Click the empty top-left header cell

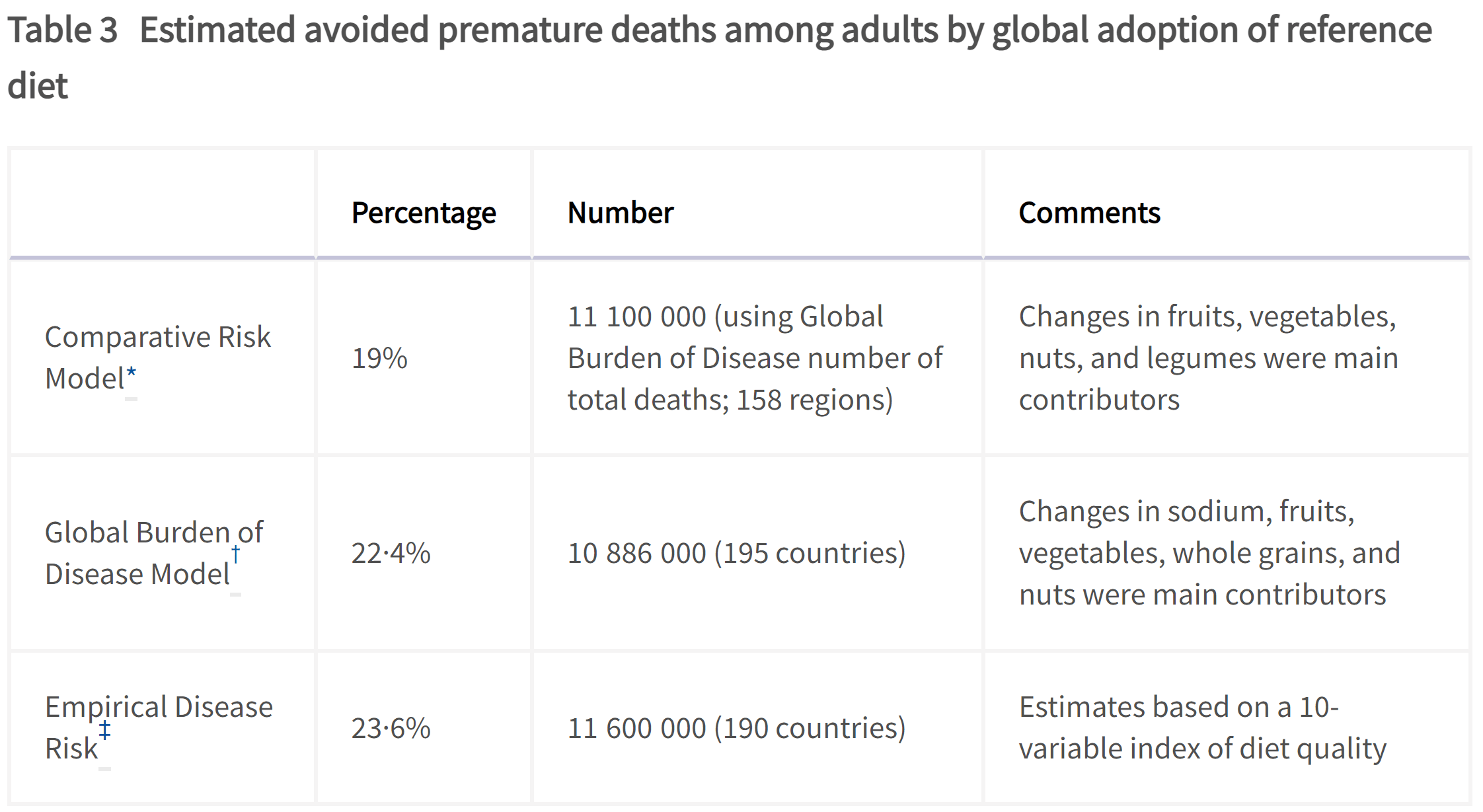click(163, 203)
